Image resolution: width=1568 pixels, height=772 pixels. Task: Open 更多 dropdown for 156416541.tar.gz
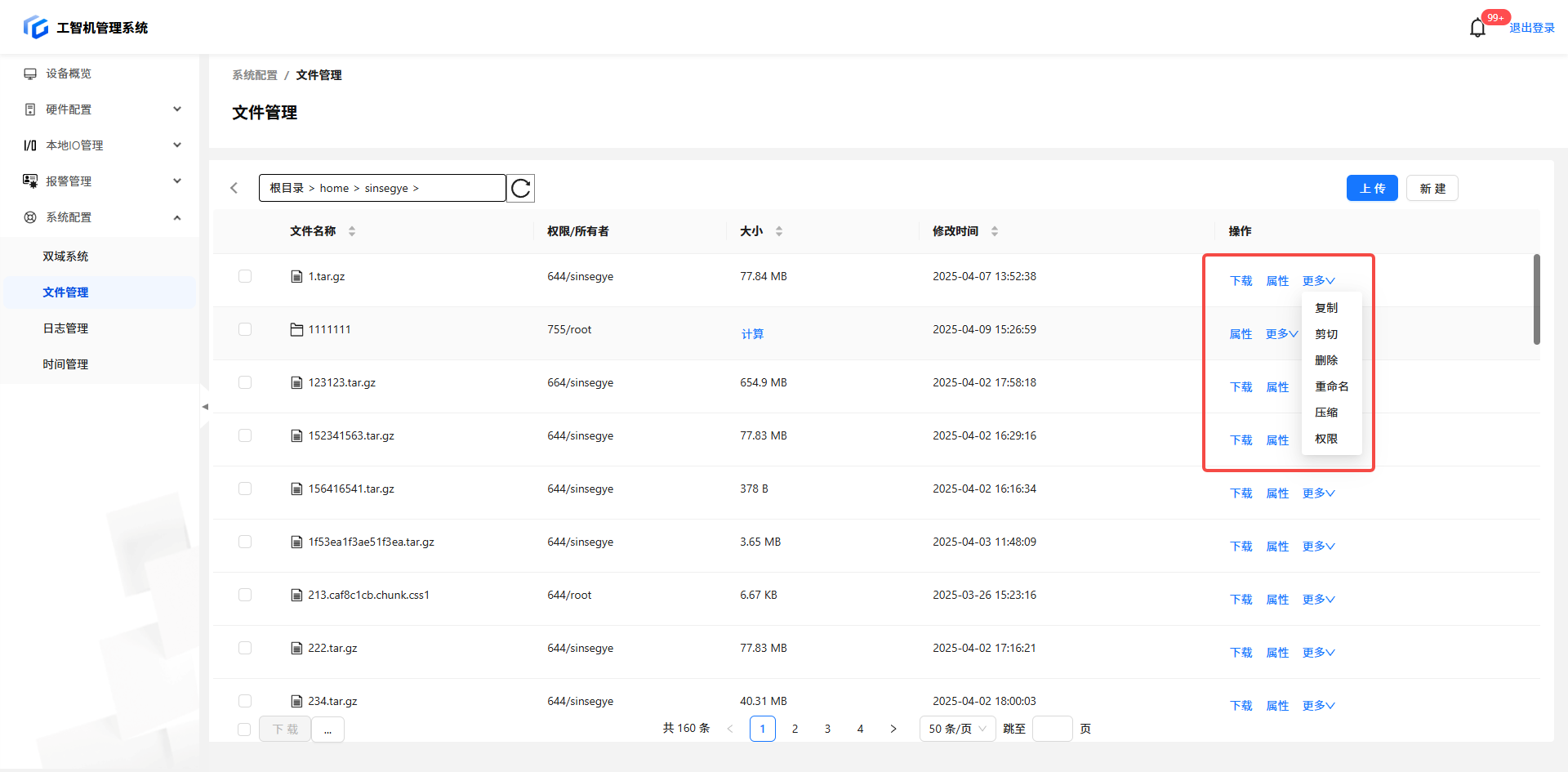click(1318, 493)
